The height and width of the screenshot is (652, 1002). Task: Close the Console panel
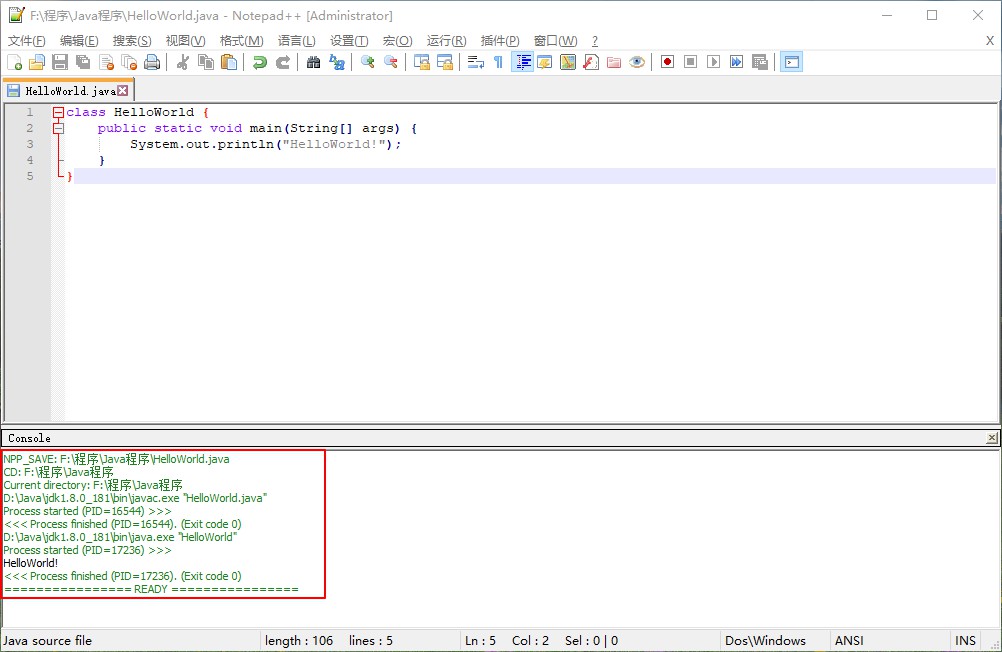[x=991, y=438]
